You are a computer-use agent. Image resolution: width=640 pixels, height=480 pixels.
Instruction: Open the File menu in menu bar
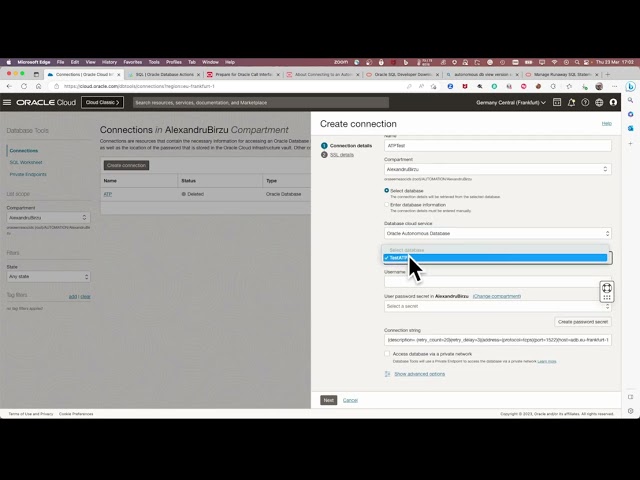coord(60,62)
